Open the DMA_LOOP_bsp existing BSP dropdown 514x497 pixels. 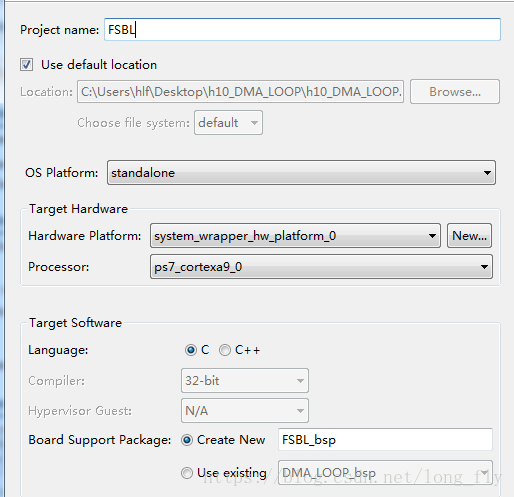point(385,473)
